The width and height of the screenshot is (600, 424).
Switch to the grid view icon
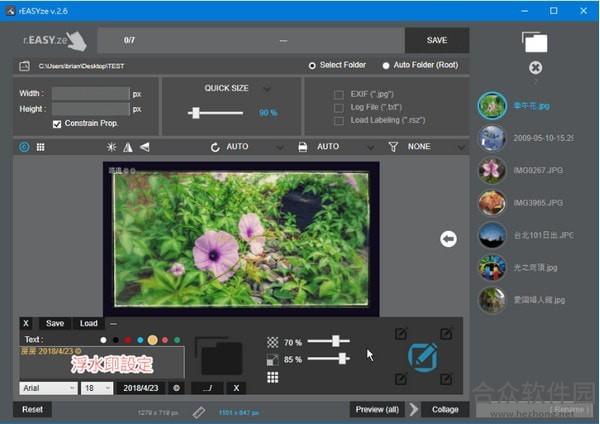pos(41,147)
